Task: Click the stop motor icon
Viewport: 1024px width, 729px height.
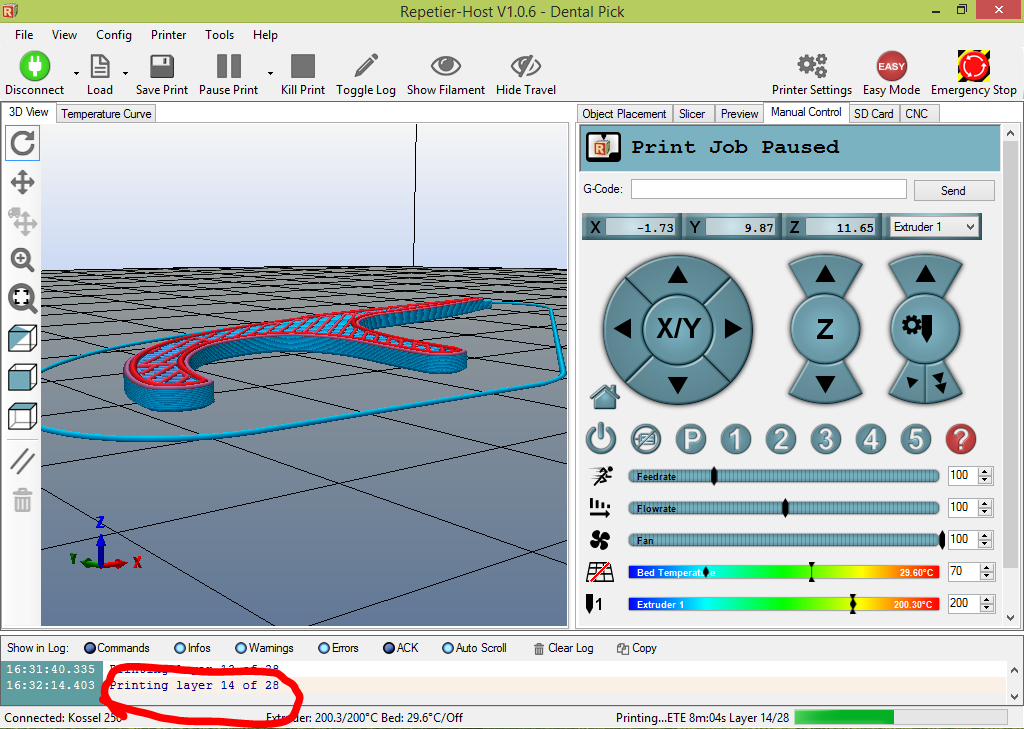Action: tap(646, 439)
